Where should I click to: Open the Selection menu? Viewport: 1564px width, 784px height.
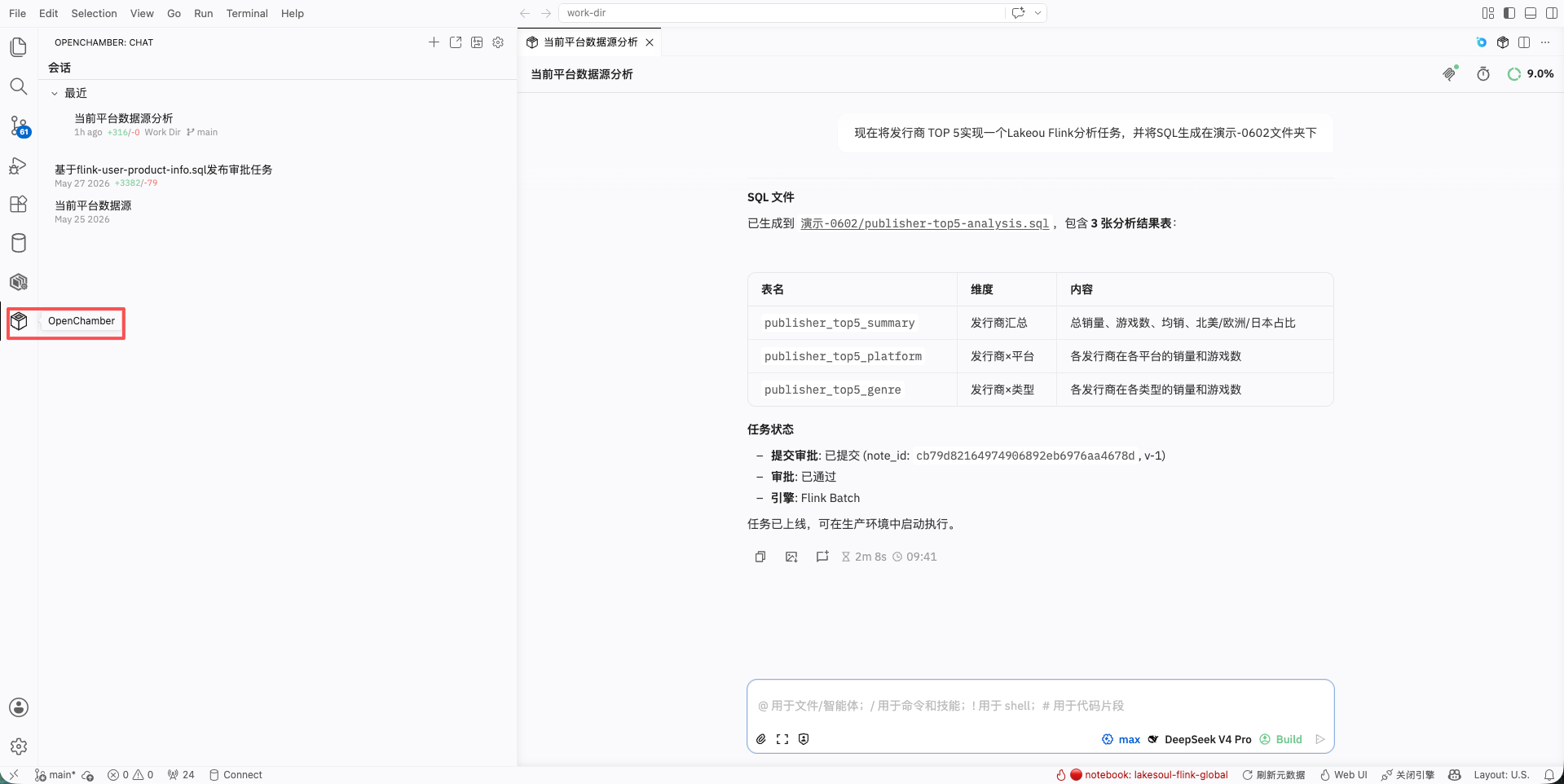pyautogui.click(x=94, y=13)
